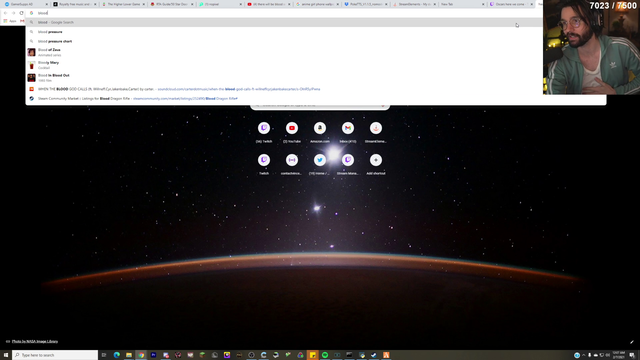Switch to the Royalty free music tab
Image resolution: width=640 pixels, height=360 pixels.
(x=74, y=4)
